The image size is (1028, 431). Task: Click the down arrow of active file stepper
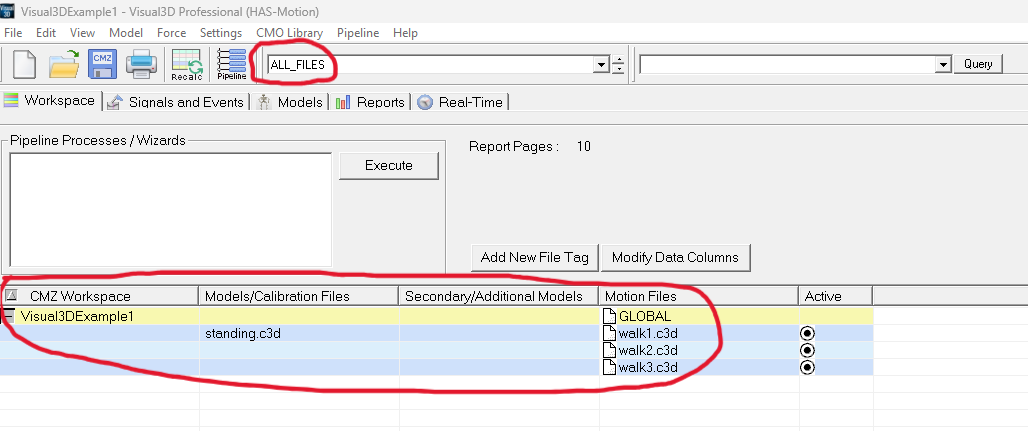618,70
